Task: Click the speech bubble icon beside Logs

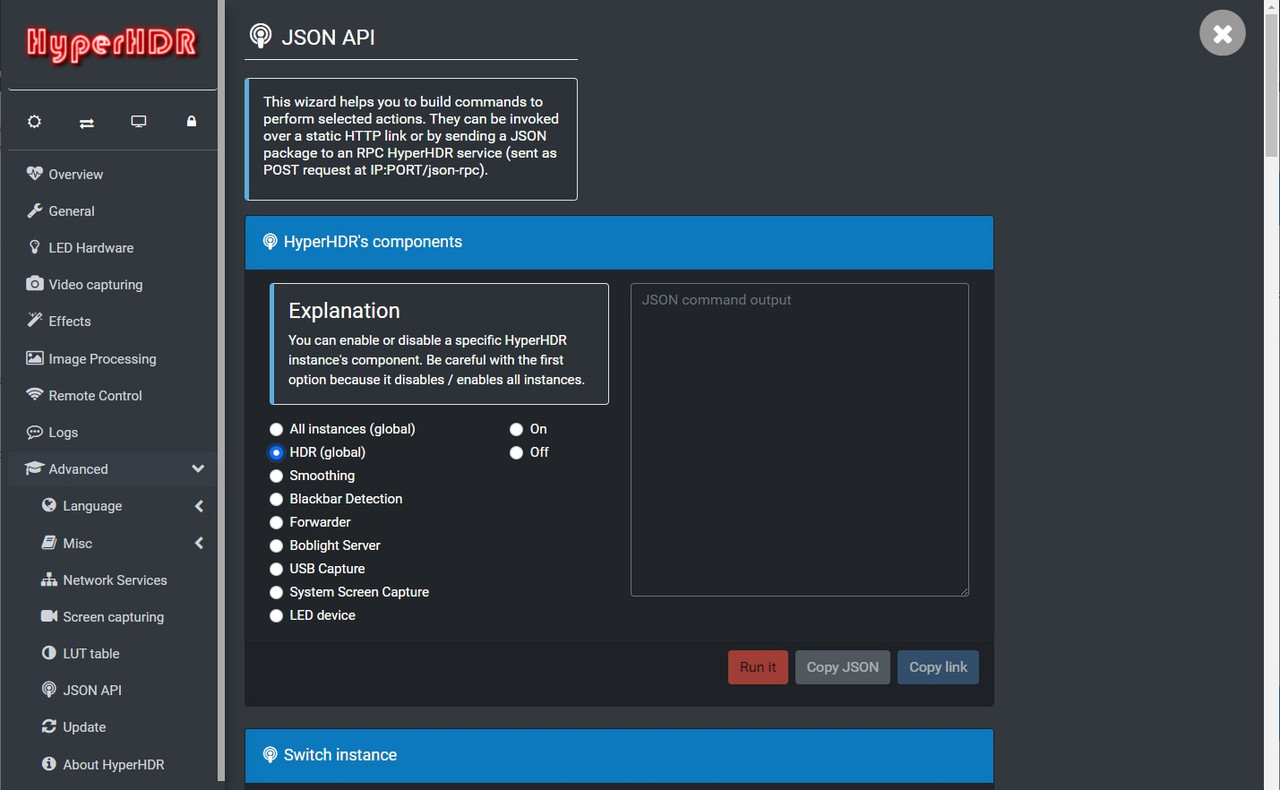Action: pyautogui.click(x=34, y=432)
